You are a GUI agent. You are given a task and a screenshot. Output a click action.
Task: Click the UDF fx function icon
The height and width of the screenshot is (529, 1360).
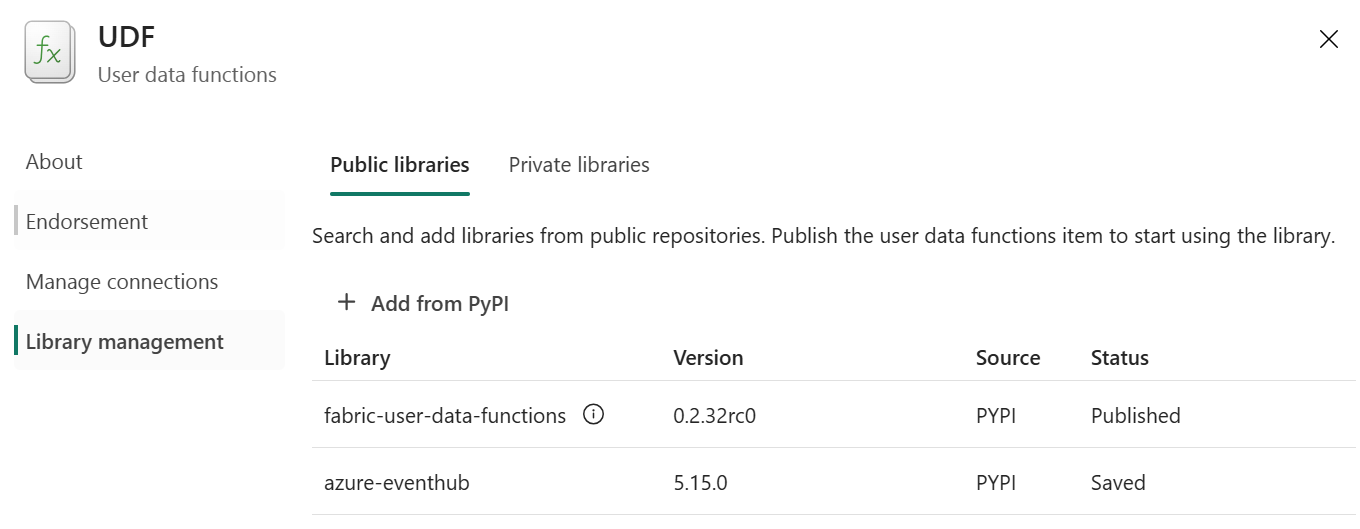(x=49, y=53)
